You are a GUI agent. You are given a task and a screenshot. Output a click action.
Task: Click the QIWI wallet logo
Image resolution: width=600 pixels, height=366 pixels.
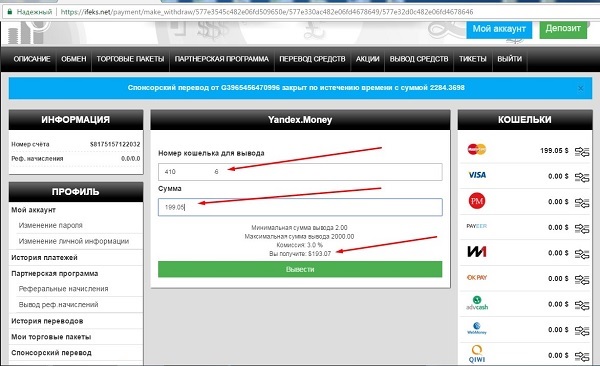click(x=477, y=354)
